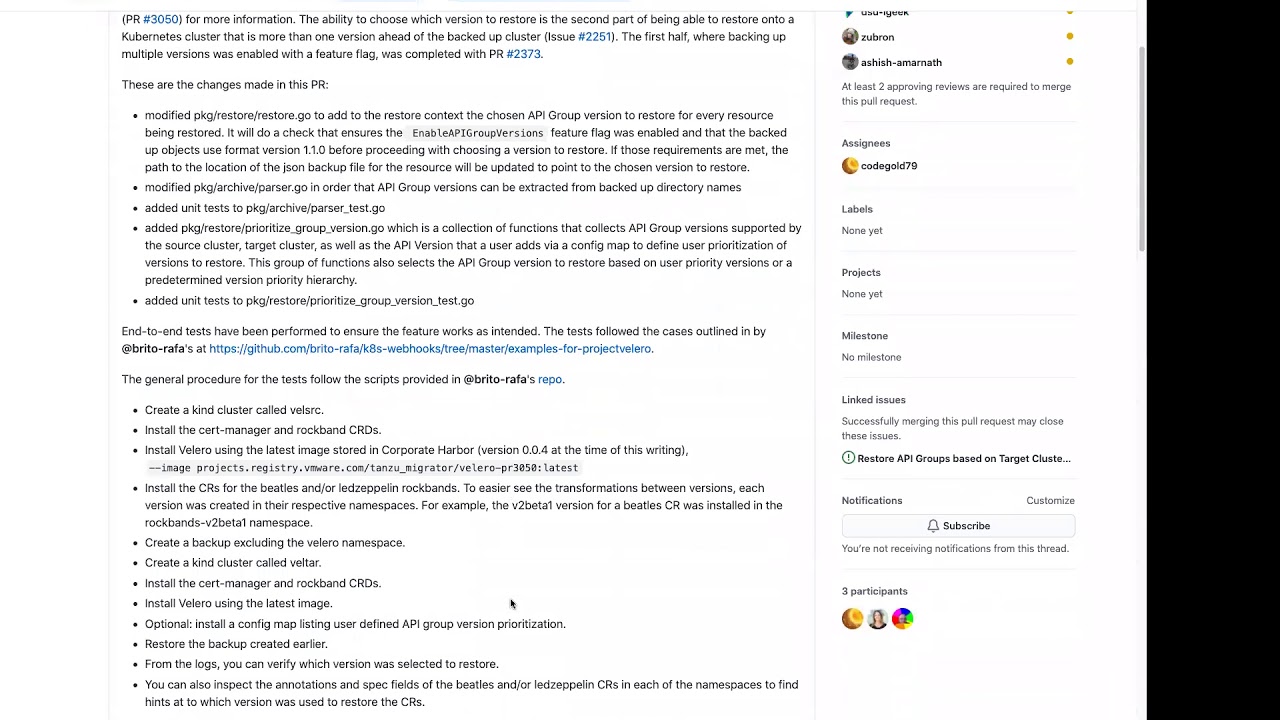Open the PR #3050 link
The image size is (1280, 720).
coord(161,19)
